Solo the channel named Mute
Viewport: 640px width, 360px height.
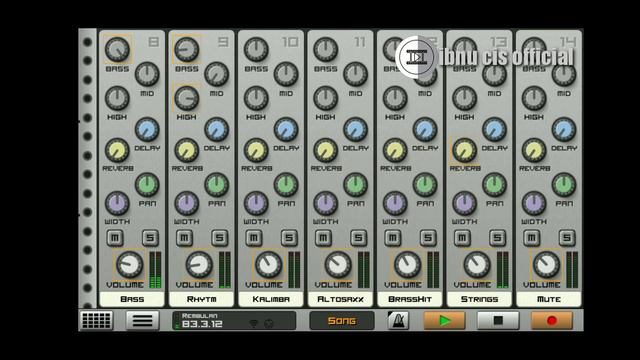pyautogui.click(x=567, y=238)
